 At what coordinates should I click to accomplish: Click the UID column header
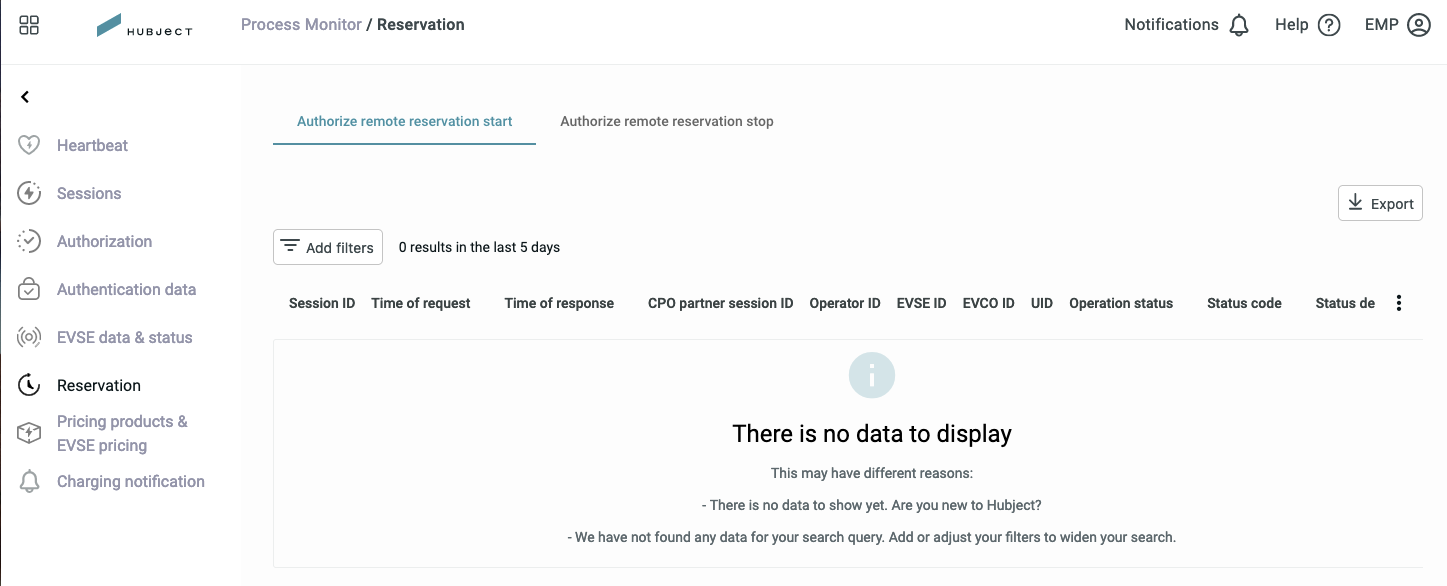click(x=1042, y=303)
